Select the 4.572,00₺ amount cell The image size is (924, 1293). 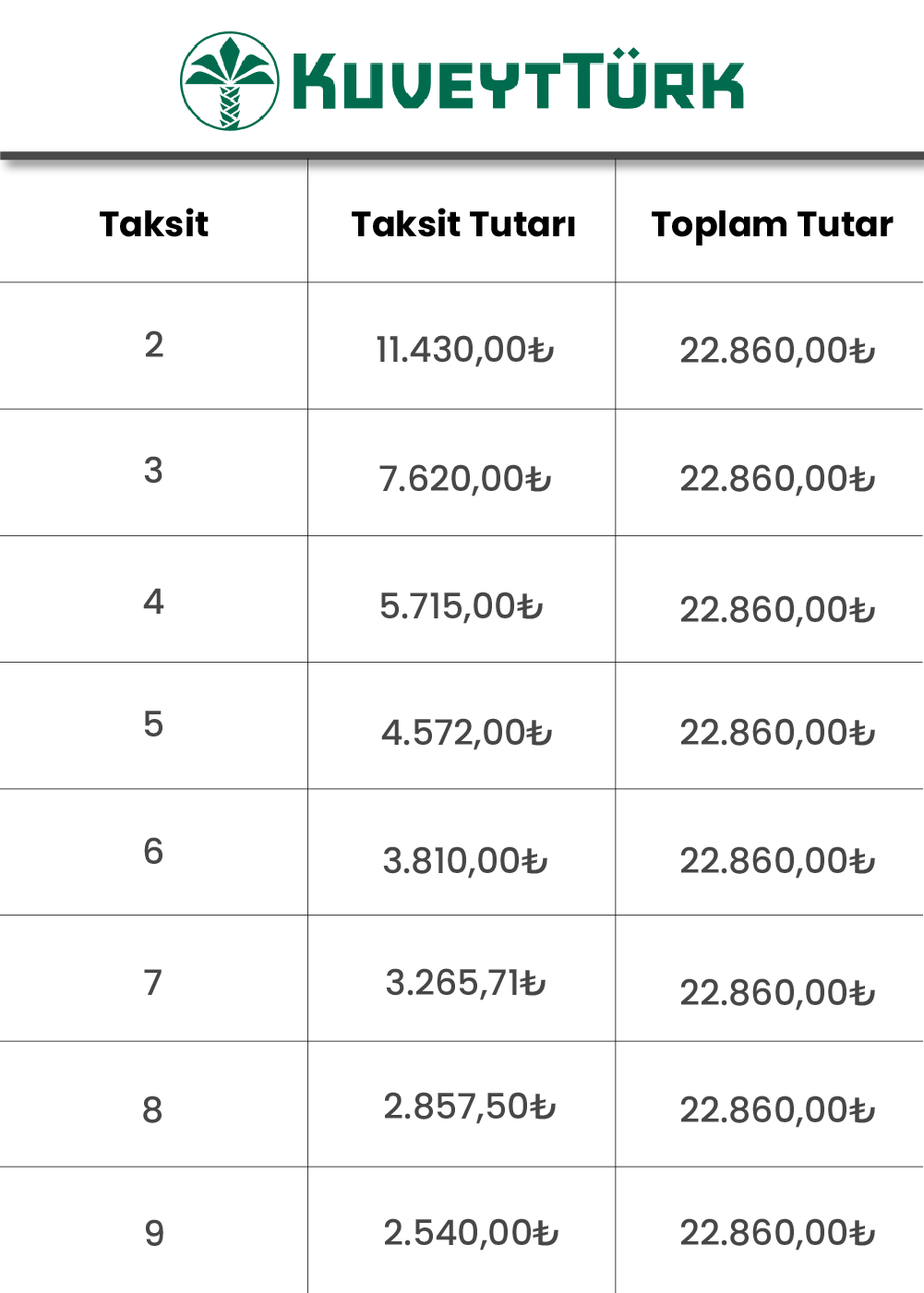point(467,733)
